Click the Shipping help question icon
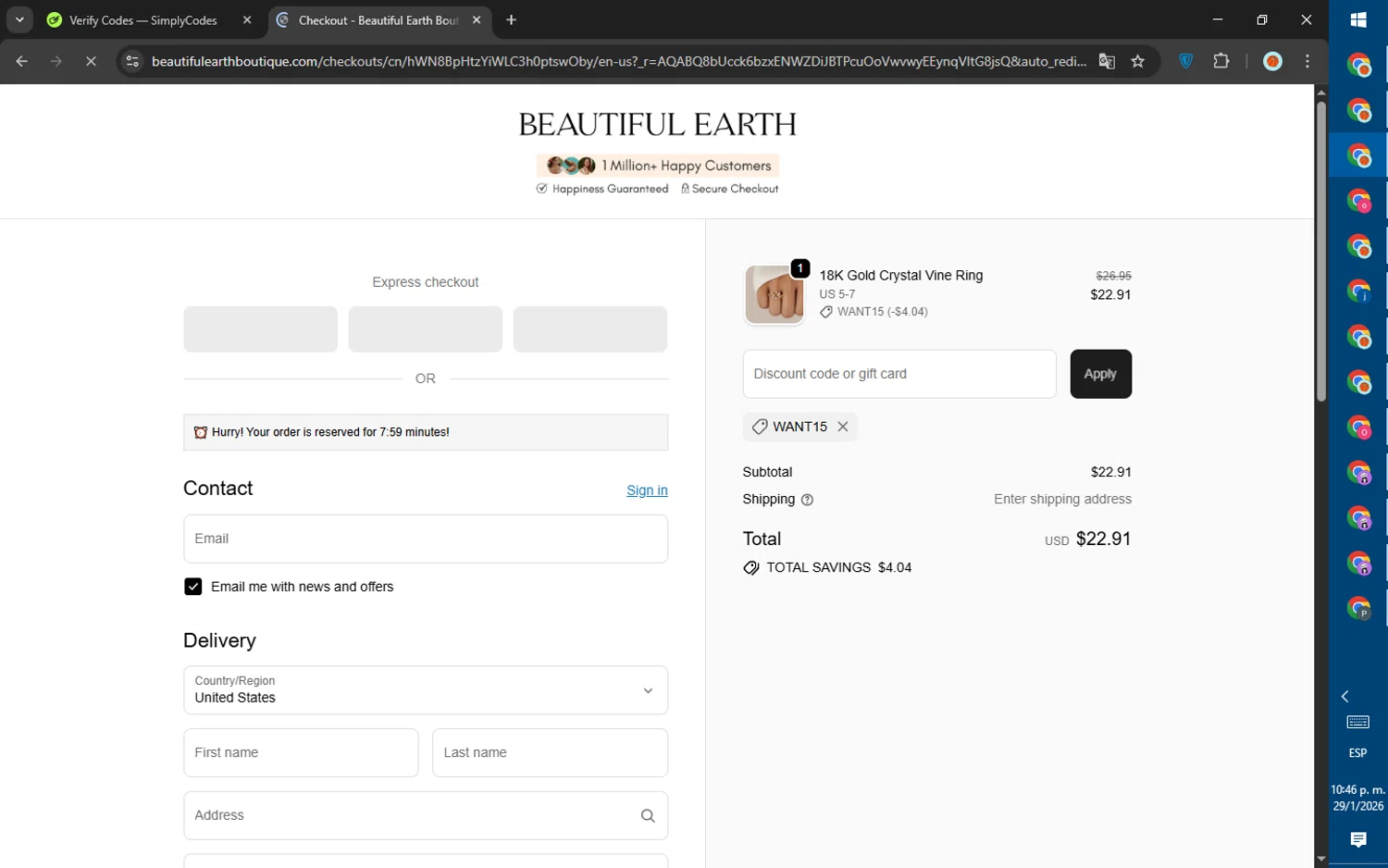The image size is (1388, 868). [807, 500]
